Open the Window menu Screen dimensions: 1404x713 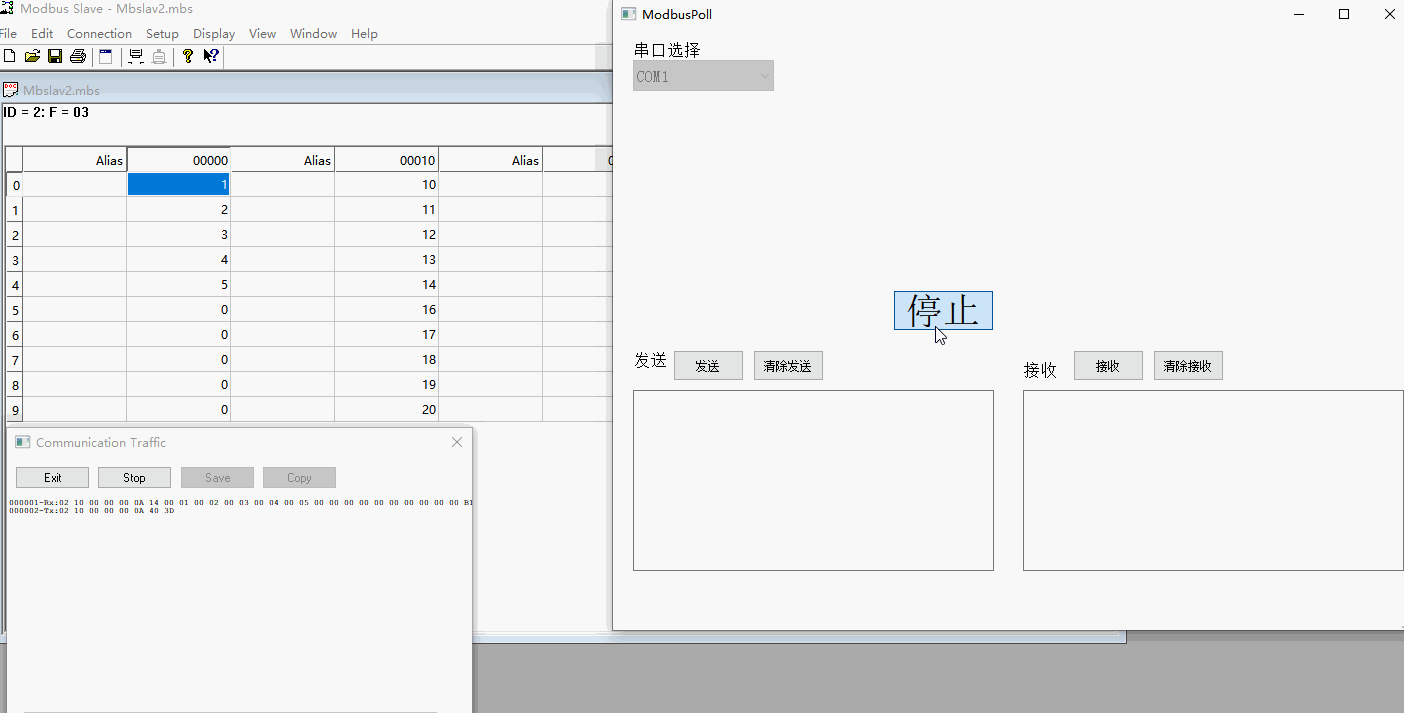(313, 33)
